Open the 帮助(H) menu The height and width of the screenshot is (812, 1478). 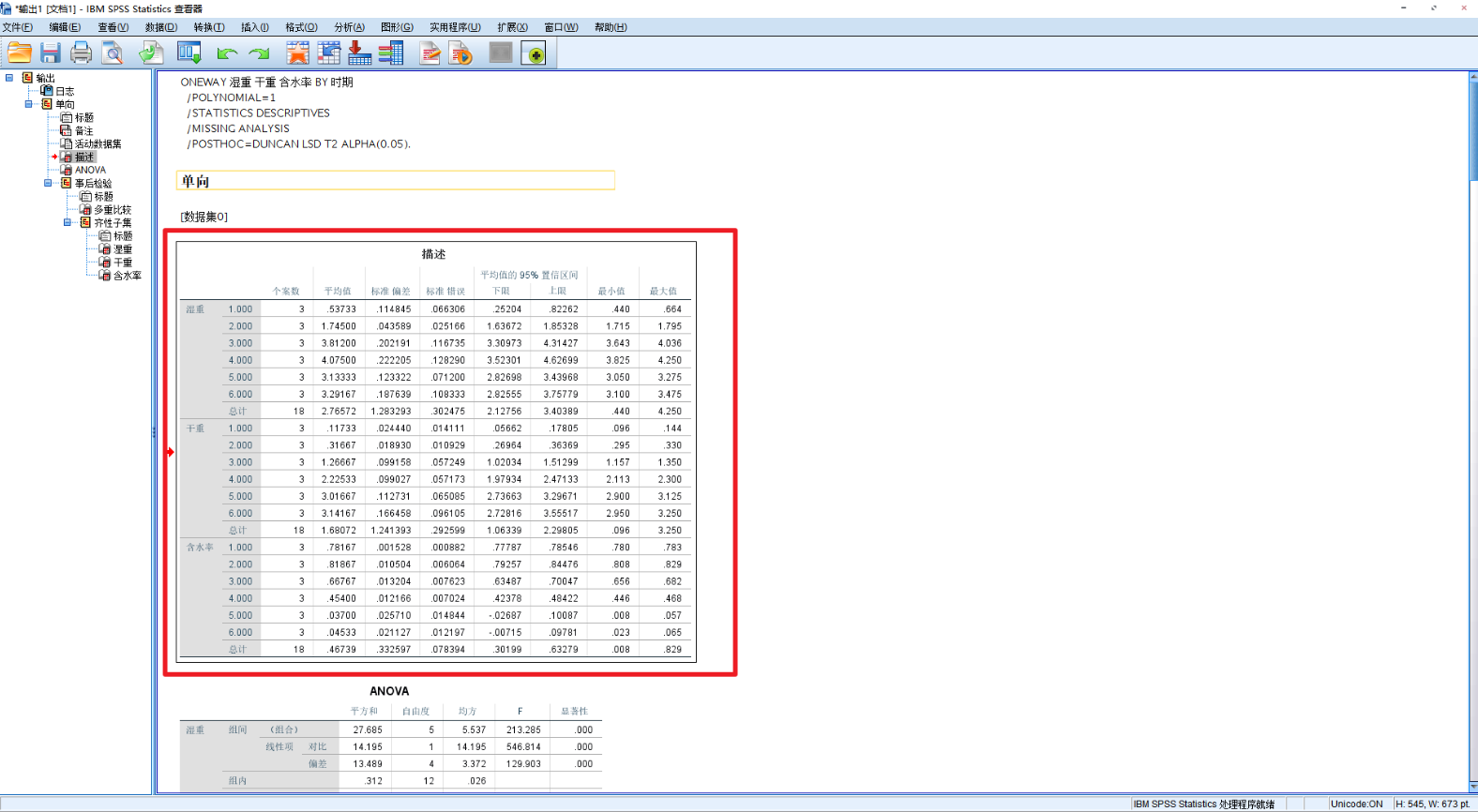coord(611,27)
